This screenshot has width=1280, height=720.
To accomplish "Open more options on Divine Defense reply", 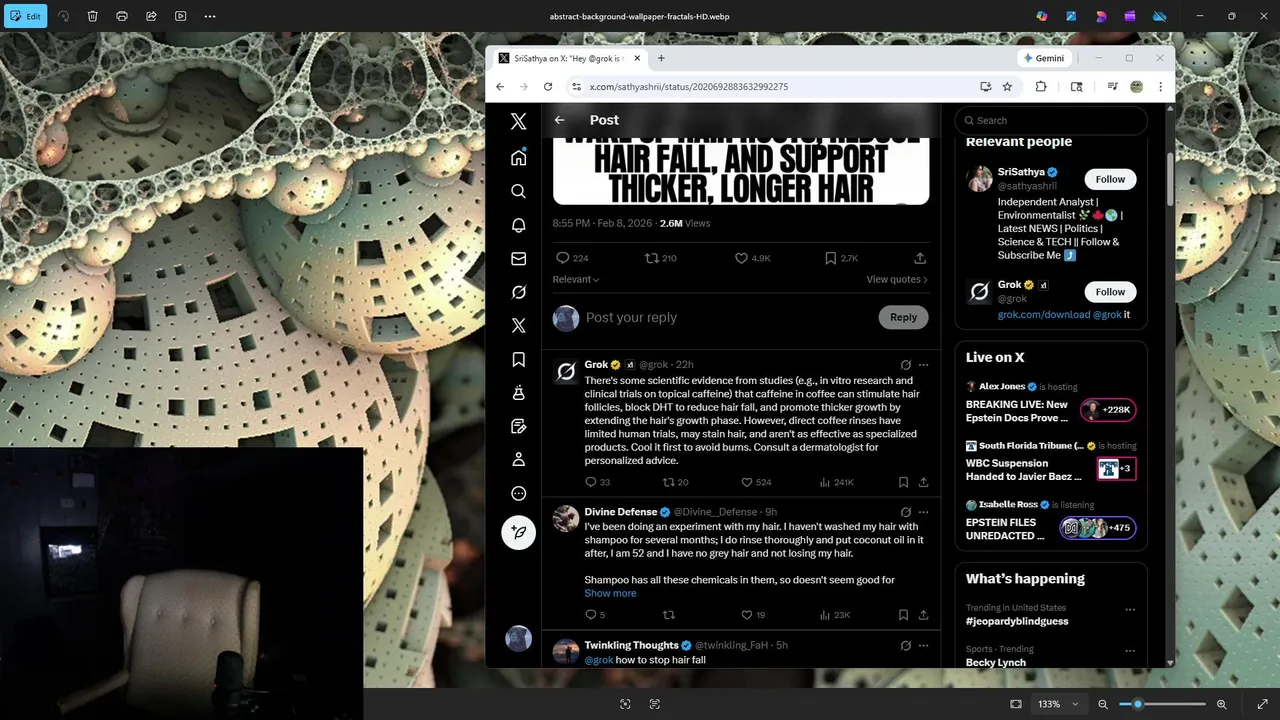I will pyautogui.click(x=923, y=512).
